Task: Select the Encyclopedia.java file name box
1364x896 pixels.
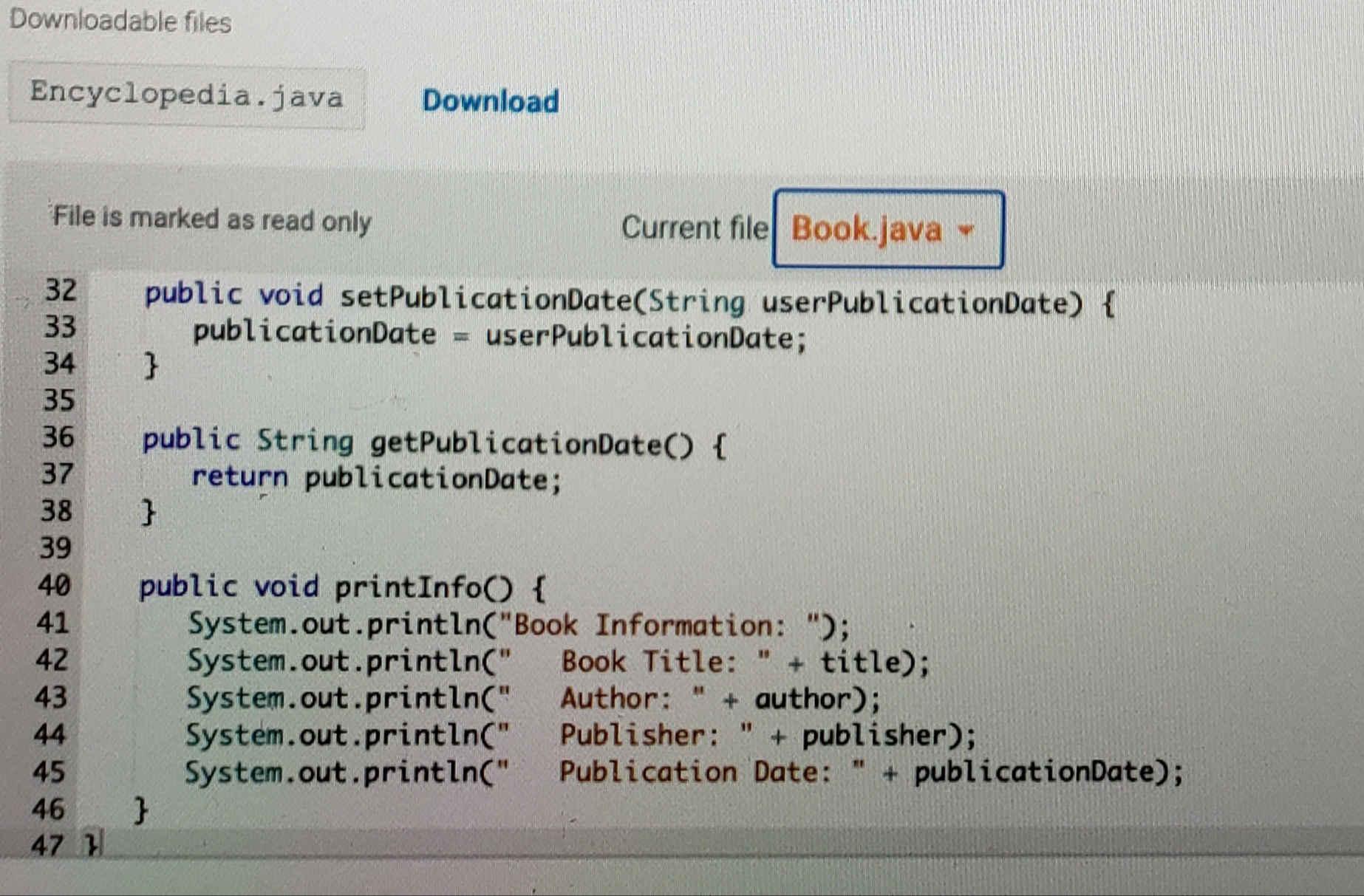Action: [x=185, y=96]
